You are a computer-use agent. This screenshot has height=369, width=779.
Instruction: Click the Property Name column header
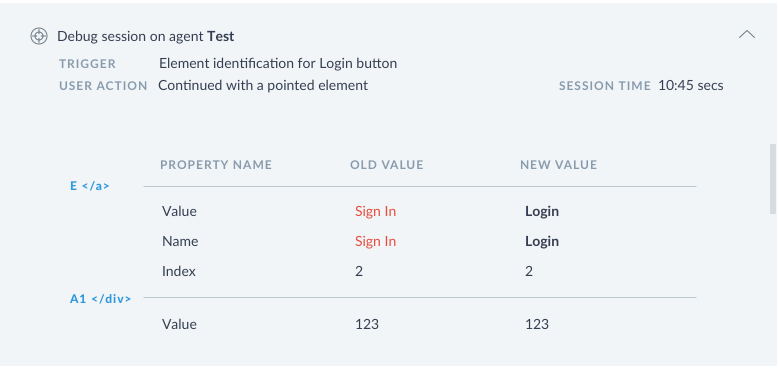pos(216,165)
